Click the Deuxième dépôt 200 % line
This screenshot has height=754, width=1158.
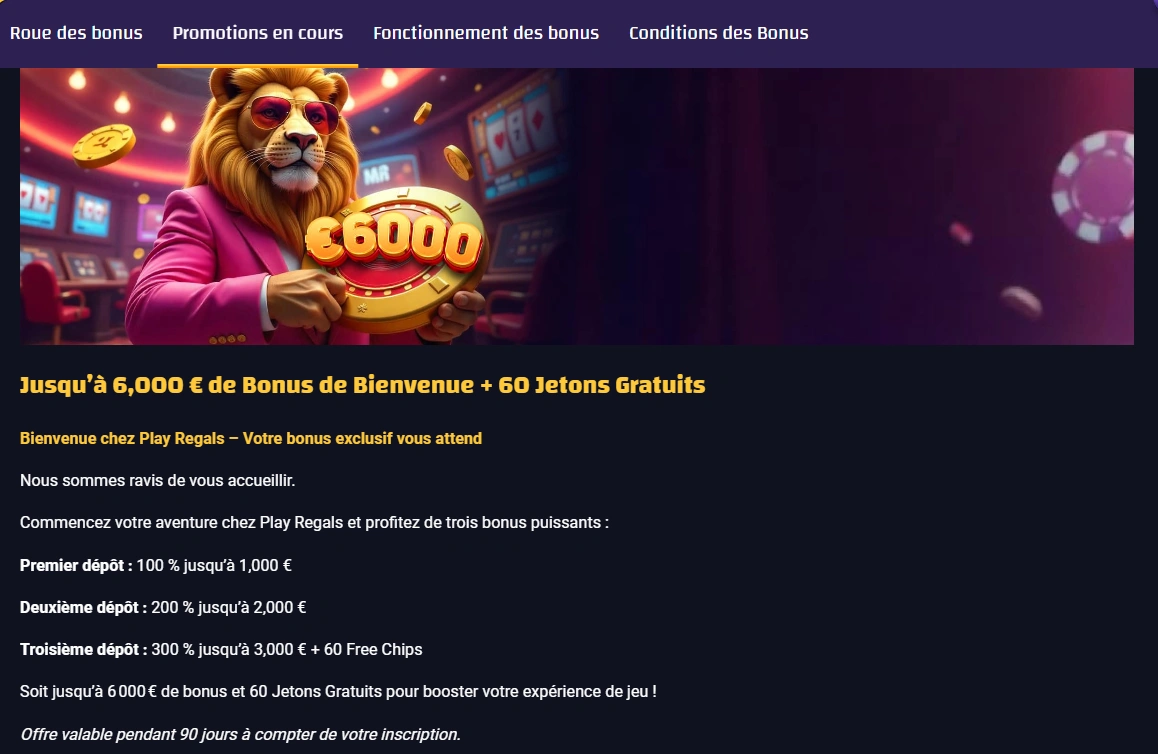(163, 607)
